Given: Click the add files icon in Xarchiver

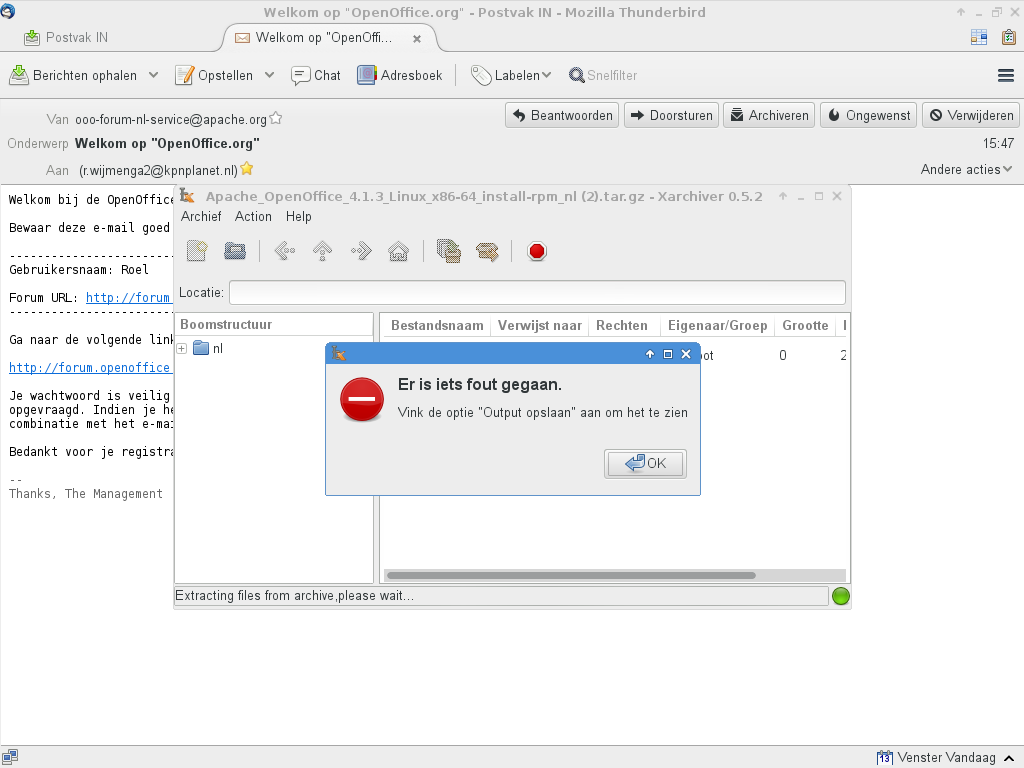Looking at the screenshot, I should (x=449, y=251).
